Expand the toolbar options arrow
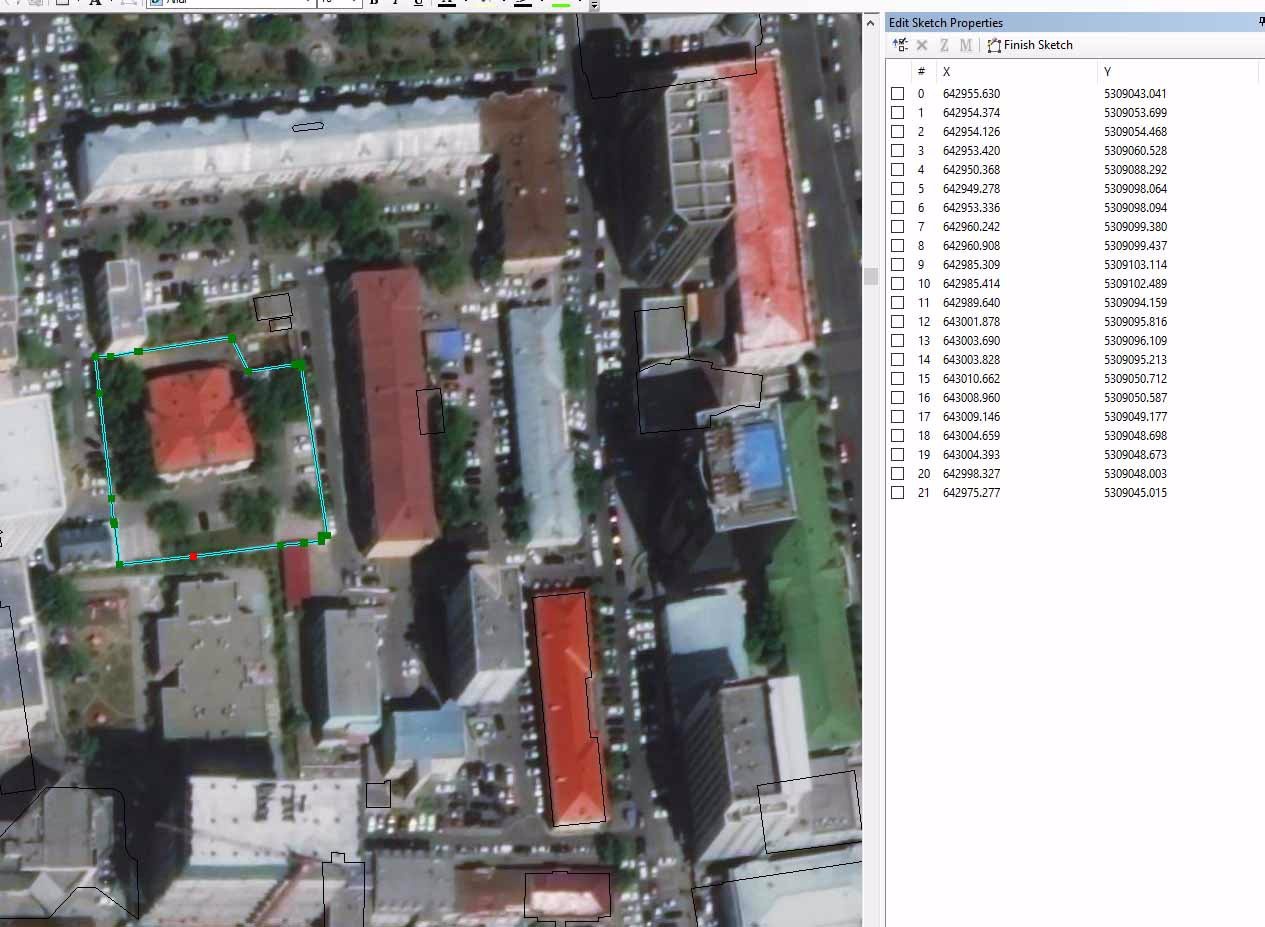1265x927 pixels. click(594, 5)
